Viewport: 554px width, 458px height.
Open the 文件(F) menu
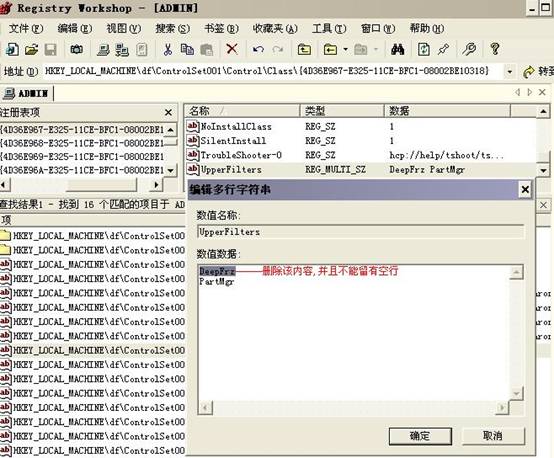pyautogui.click(x=26, y=28)
